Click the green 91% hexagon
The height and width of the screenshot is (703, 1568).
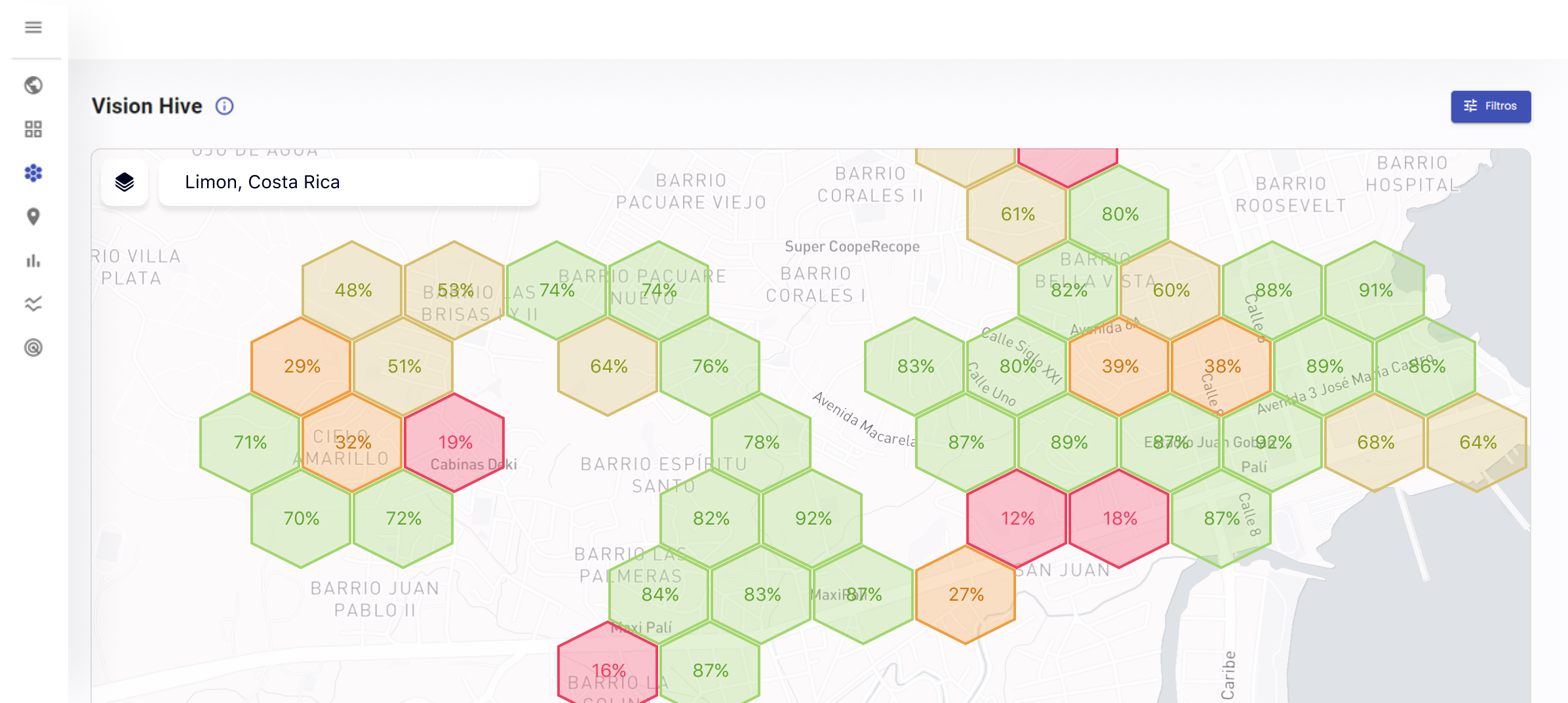tap(1375, 290)
